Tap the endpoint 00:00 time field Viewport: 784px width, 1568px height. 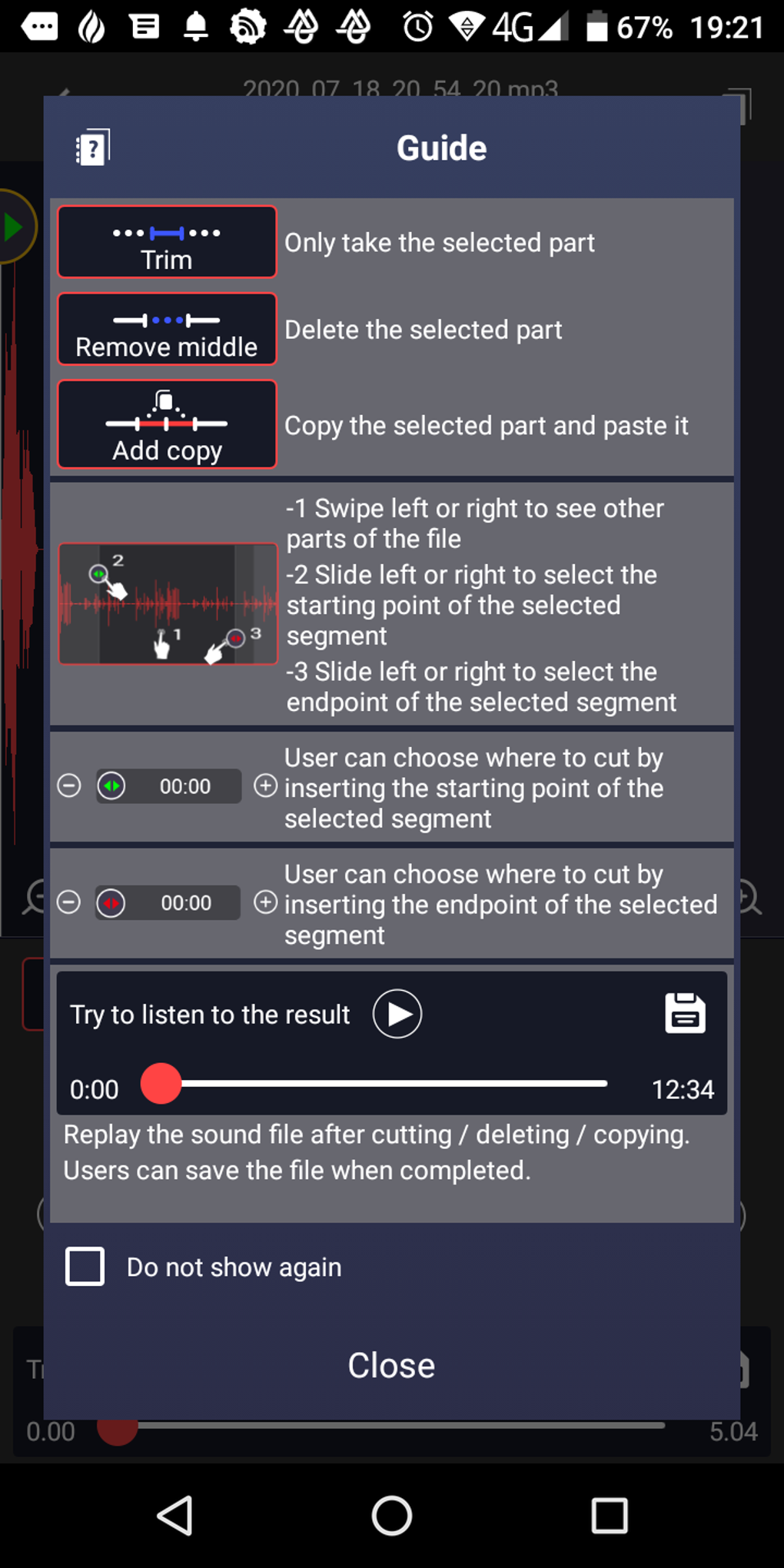click(168, 902)
